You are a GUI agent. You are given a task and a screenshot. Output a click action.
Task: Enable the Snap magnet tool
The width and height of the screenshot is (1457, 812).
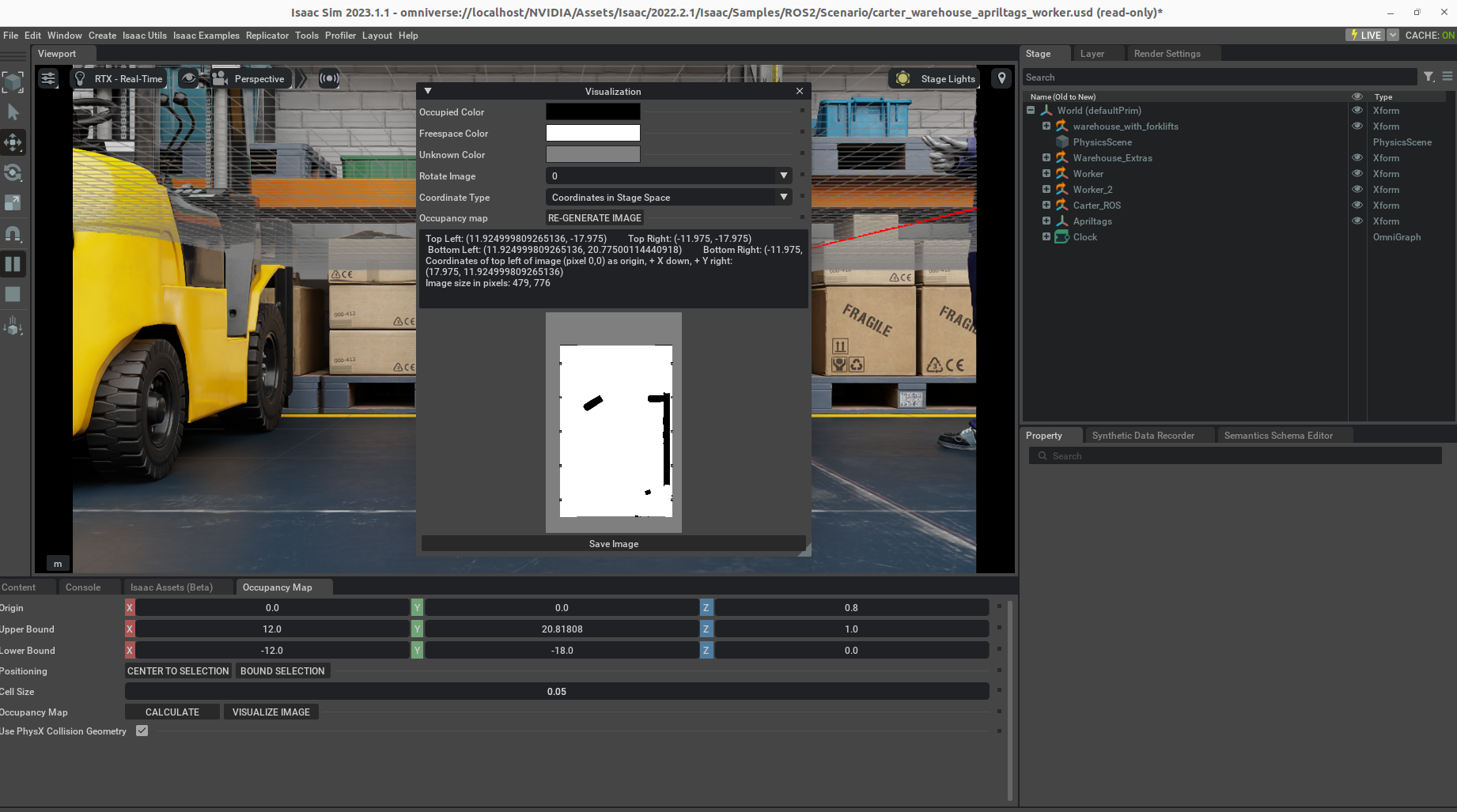pyautogui.click(x=13, y=233)
